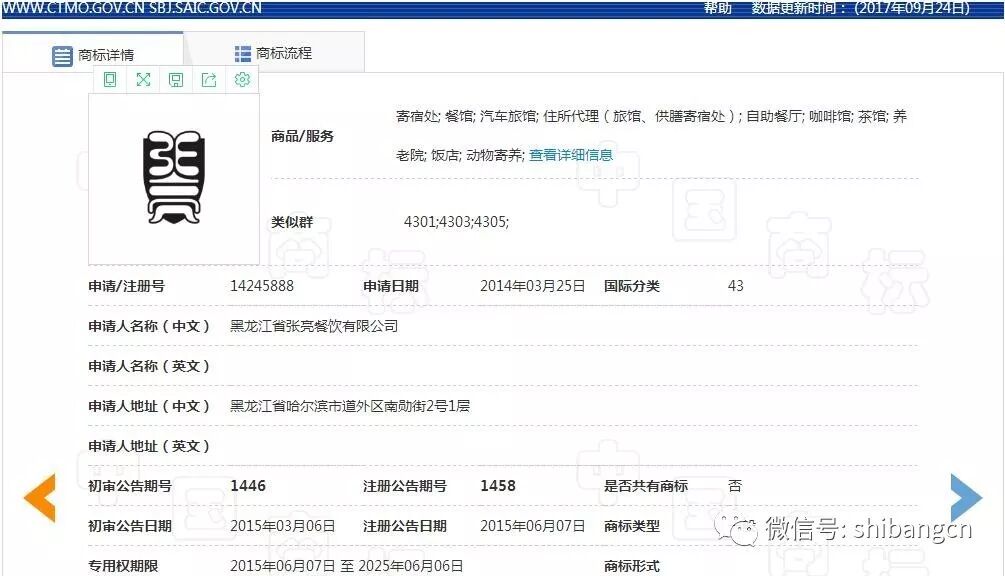Switch to the 商标详情 tab

tap(93, 54)
